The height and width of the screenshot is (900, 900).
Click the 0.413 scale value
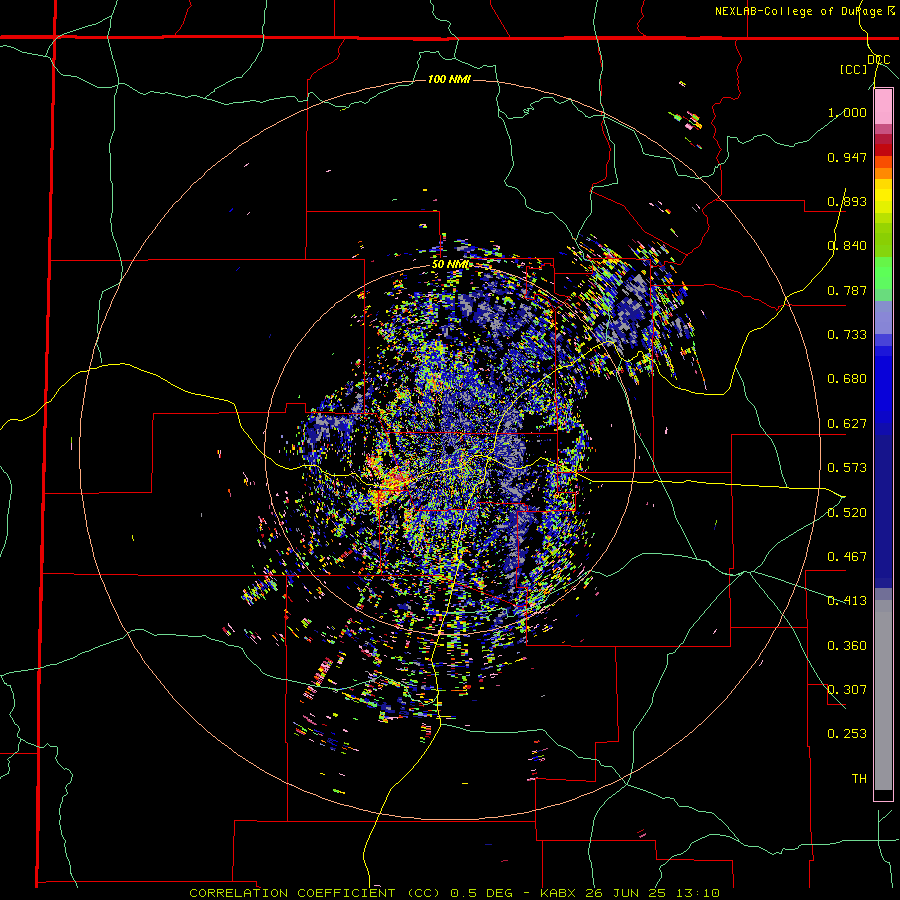847,601
